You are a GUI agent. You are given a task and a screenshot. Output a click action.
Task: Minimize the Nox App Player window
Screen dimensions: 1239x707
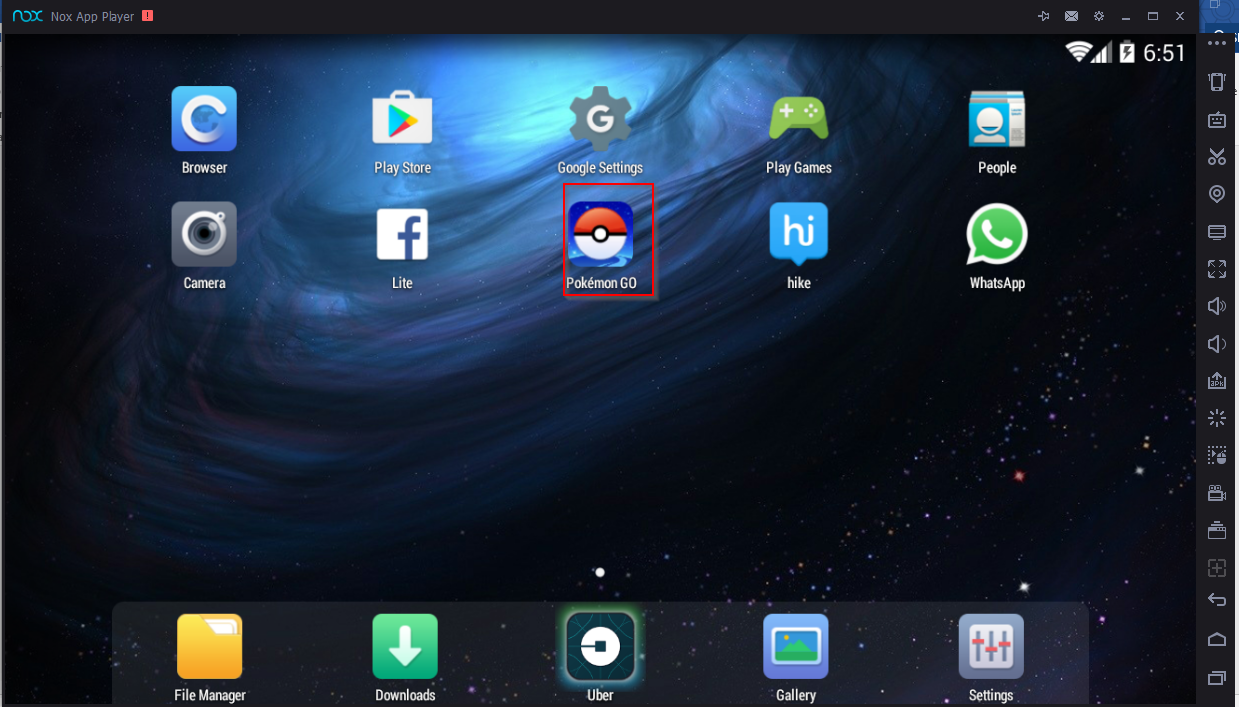pos(1126,16)
